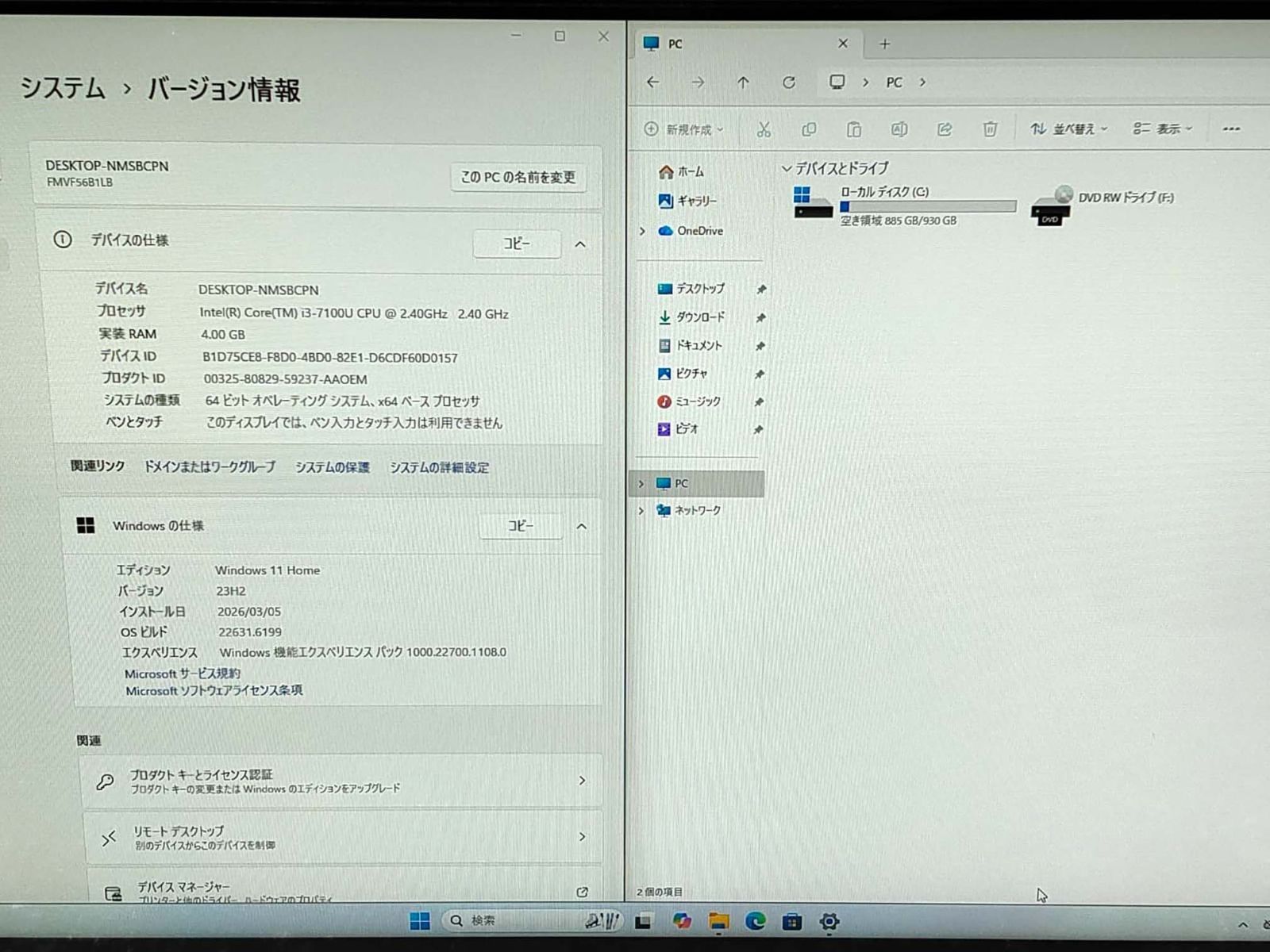The image size is (1270, 952).
Task: Collapse the Windows の仕様 section chevron
Action: pyautogui.click(x=581, y=527)
